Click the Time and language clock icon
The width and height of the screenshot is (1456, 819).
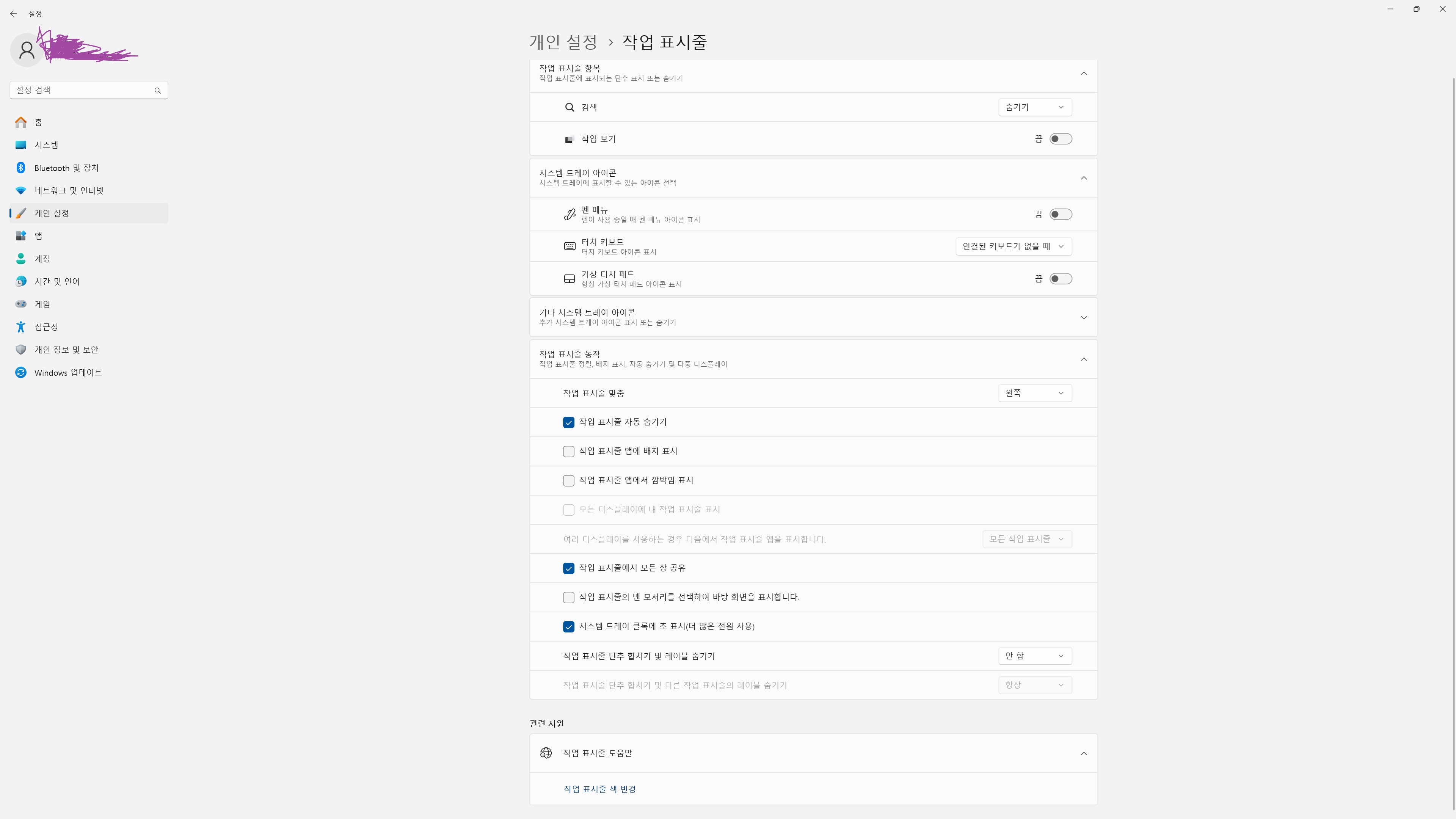21,281
